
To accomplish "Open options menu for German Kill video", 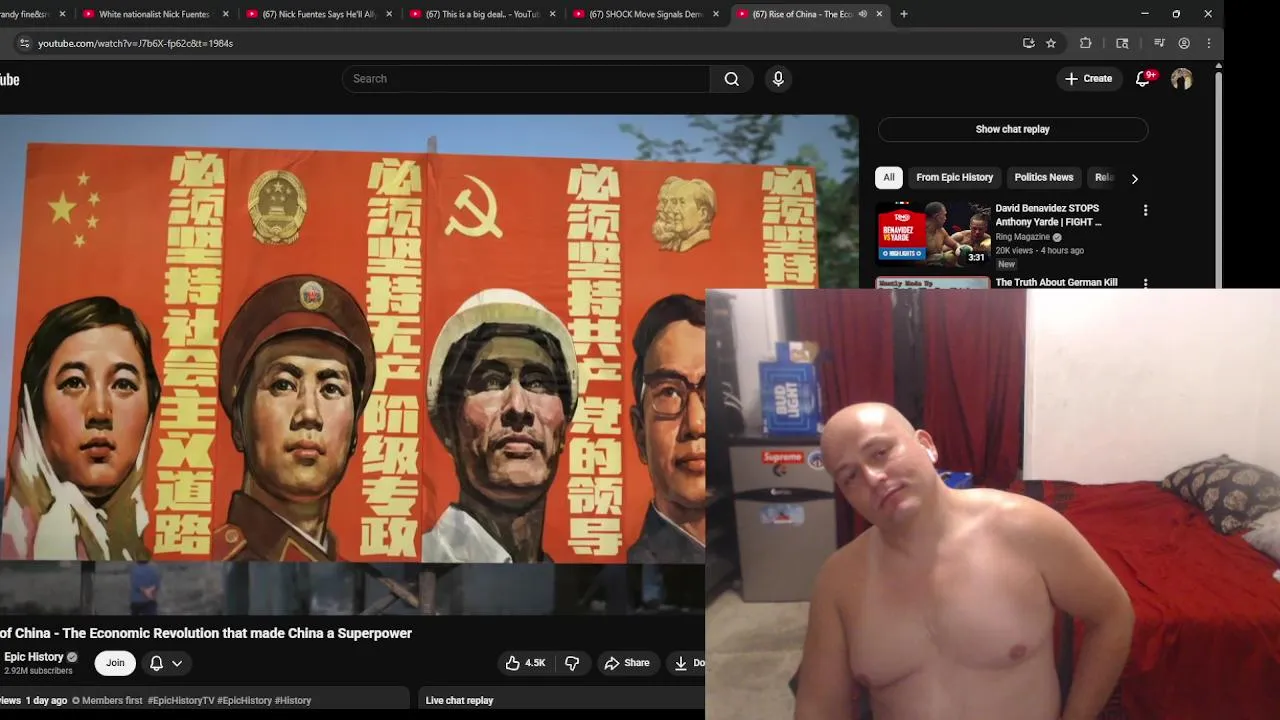I will pos(1145,283).
